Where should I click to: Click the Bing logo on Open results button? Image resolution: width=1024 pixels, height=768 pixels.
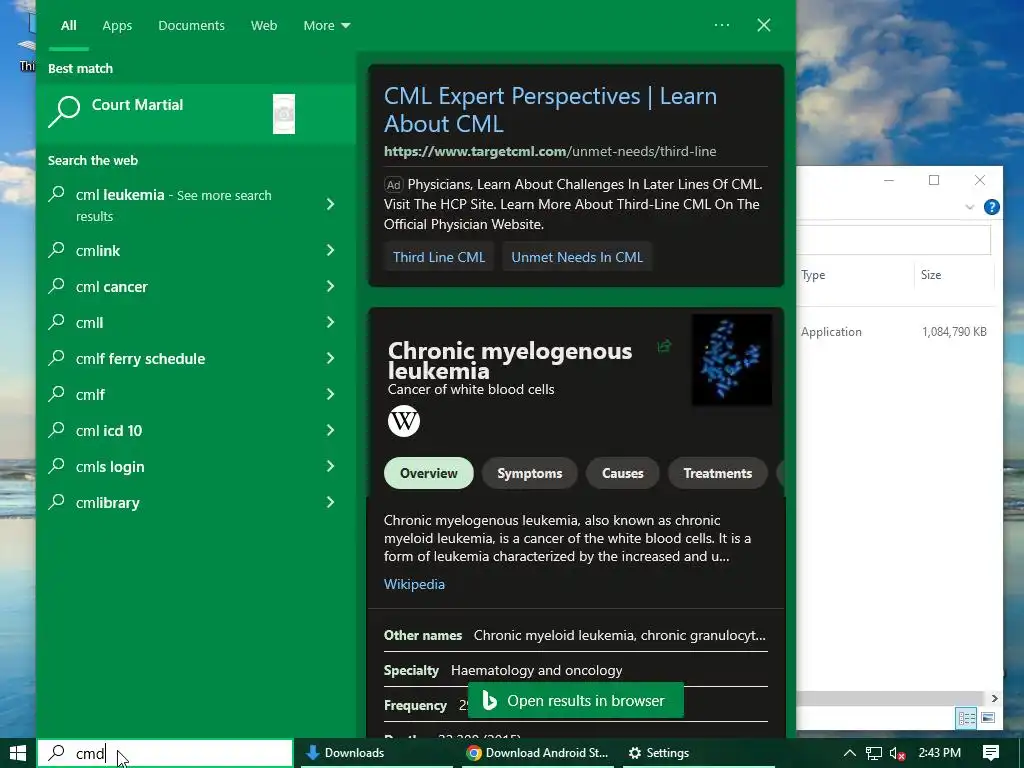point(489,700)
